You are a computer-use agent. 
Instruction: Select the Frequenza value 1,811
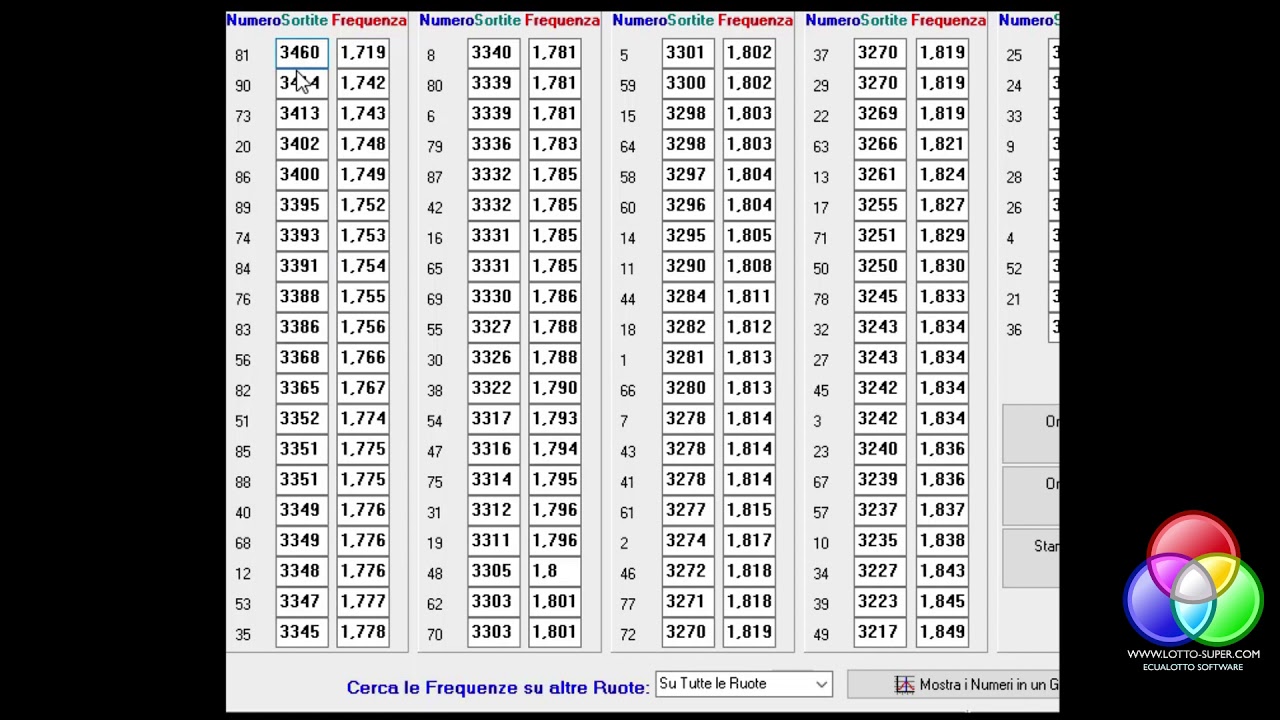coord(750,297)
